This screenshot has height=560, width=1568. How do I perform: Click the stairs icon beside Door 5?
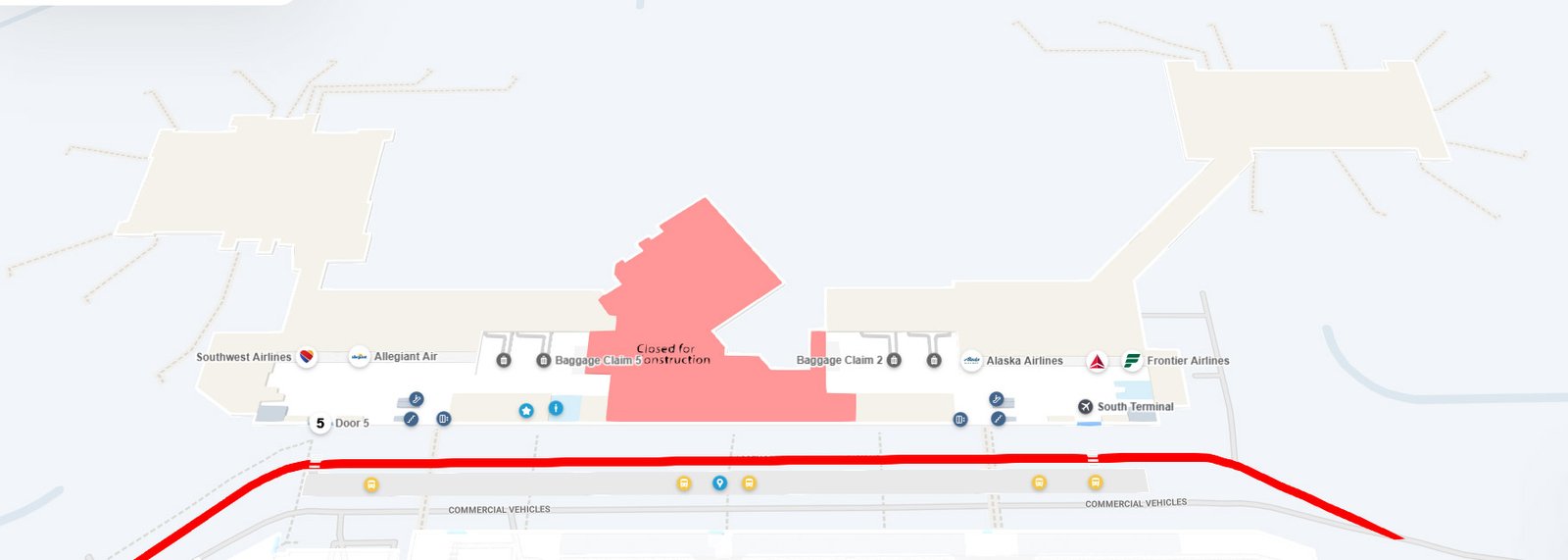click(412, 419)
